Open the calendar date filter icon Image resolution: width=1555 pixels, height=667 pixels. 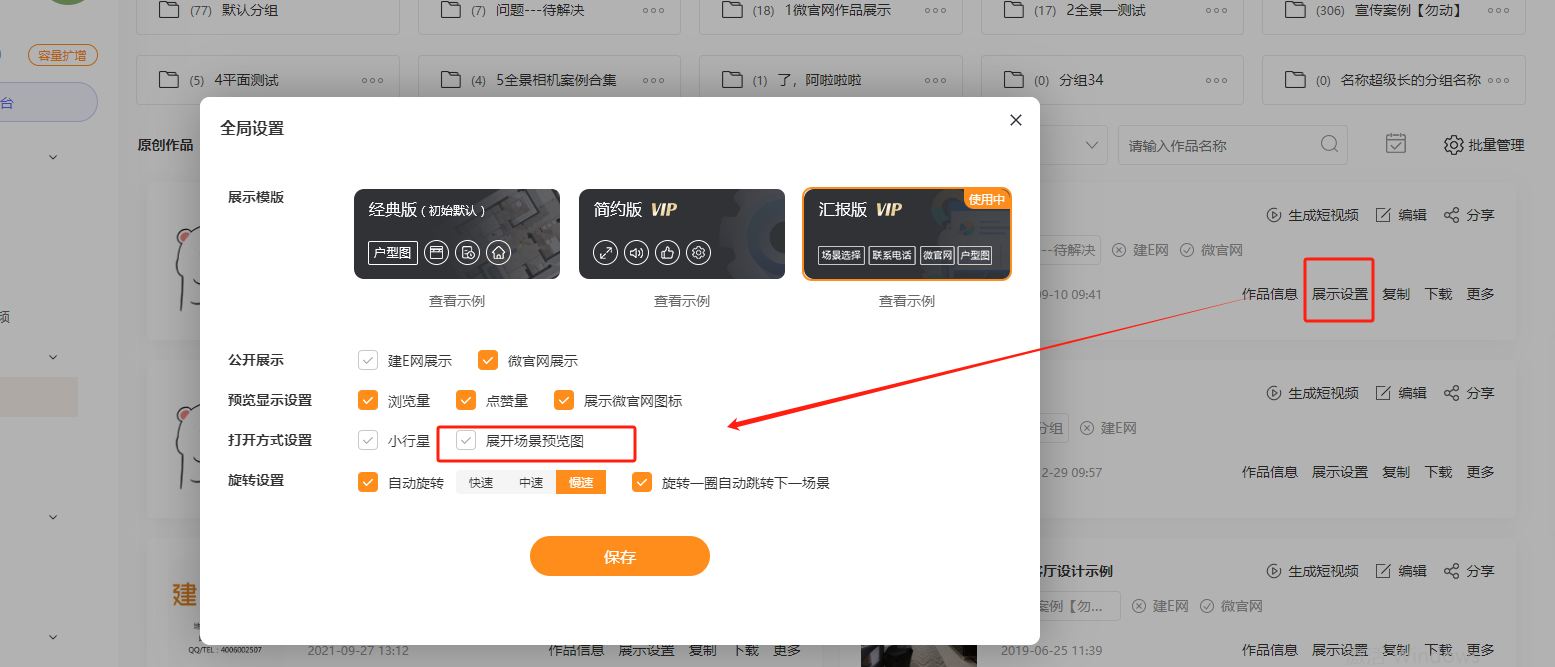tap(1396, 144)
